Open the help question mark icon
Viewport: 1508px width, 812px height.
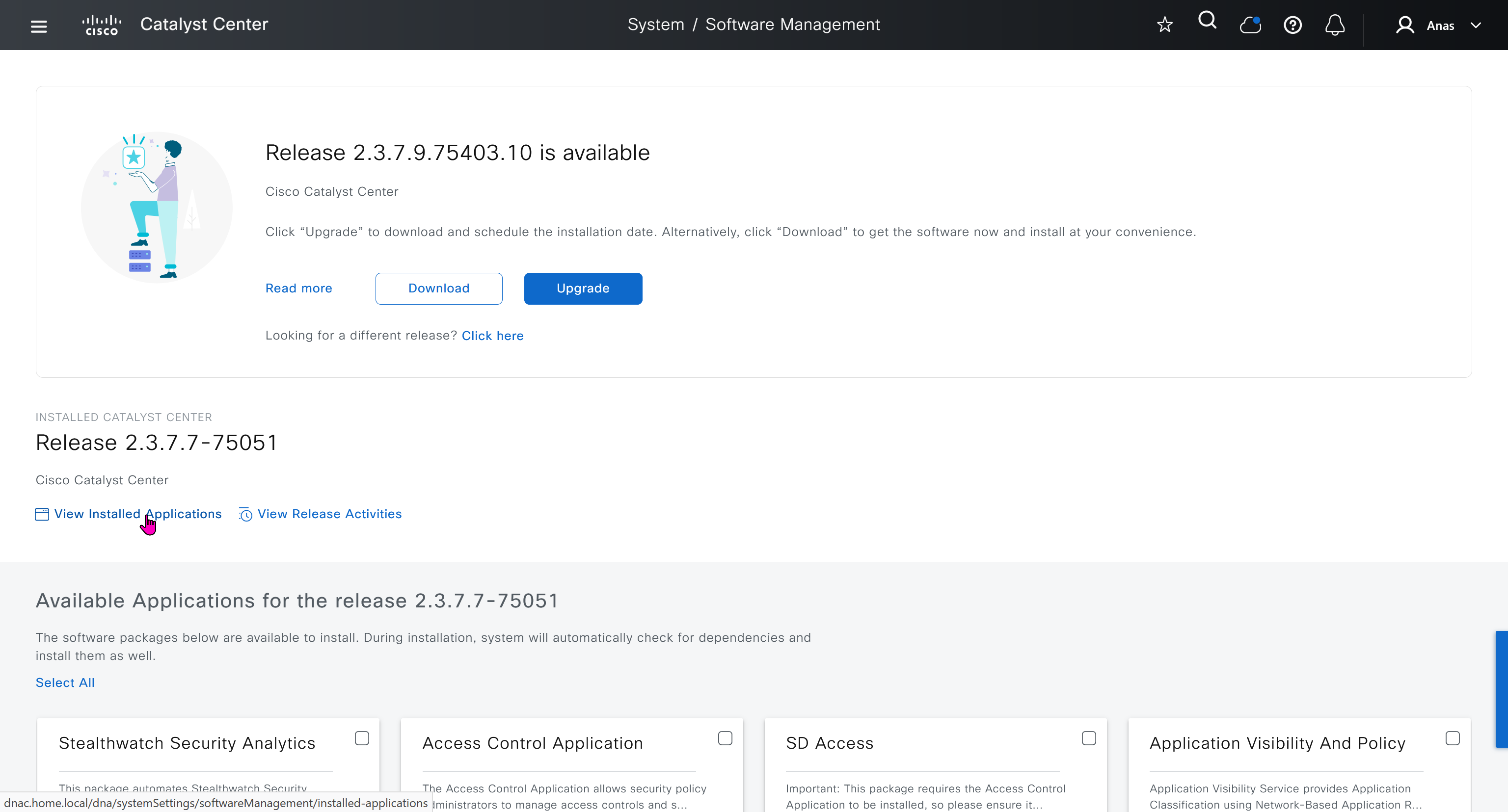[x=1292, y=25]
